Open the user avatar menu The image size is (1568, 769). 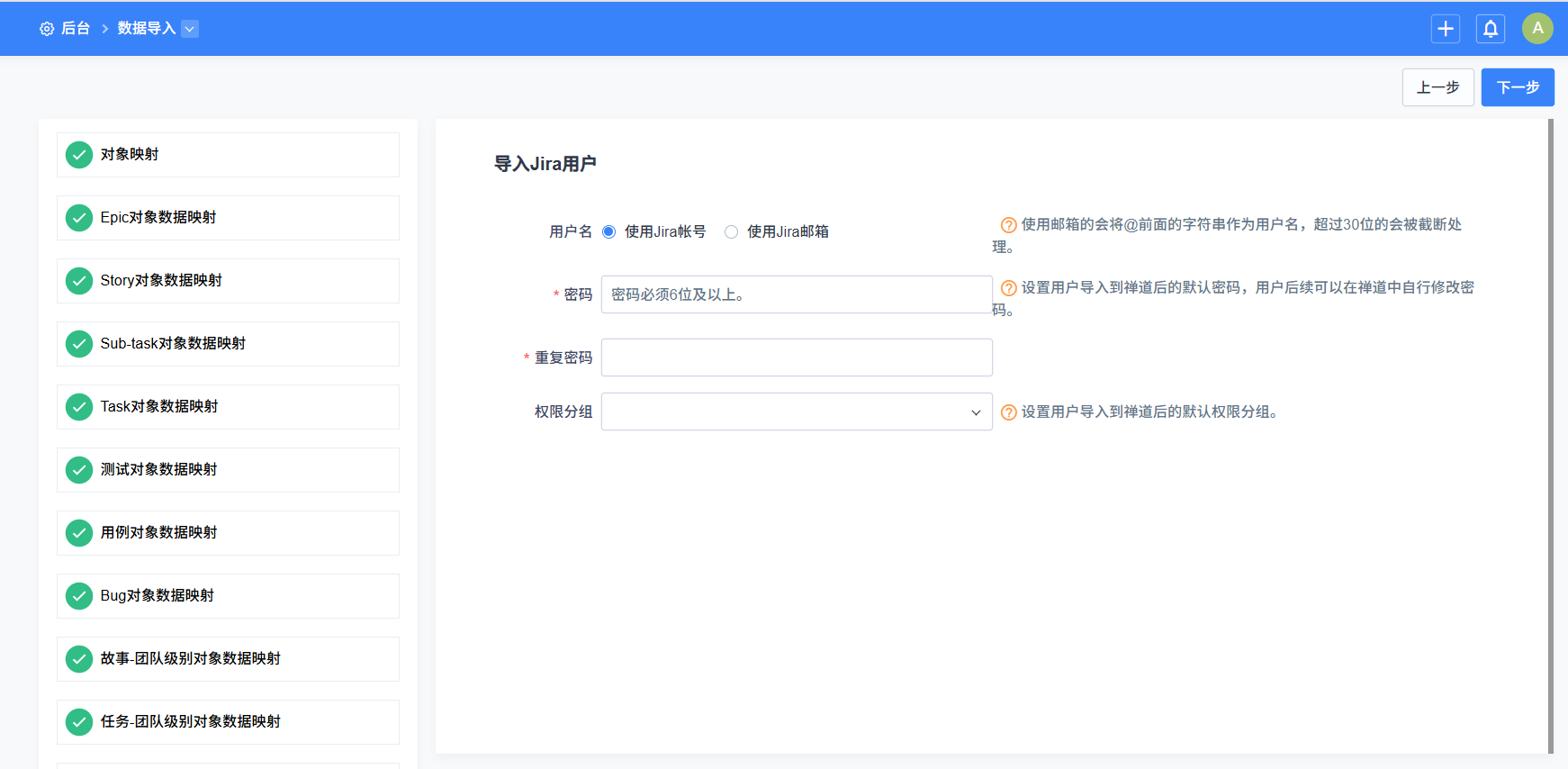tap(1537, 29)
